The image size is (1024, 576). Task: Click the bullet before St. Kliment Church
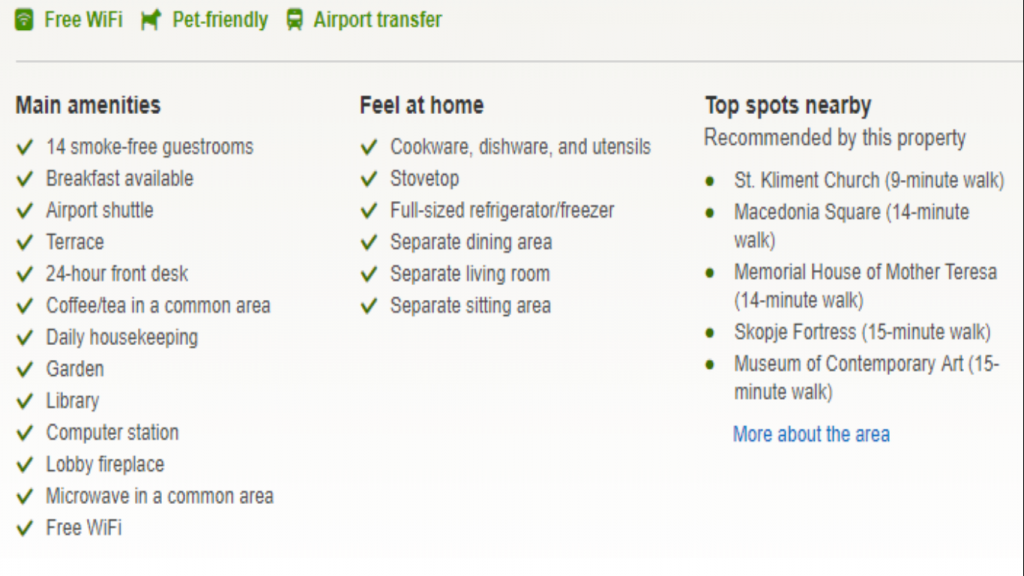pyautogui.click(x=710, y=181)
